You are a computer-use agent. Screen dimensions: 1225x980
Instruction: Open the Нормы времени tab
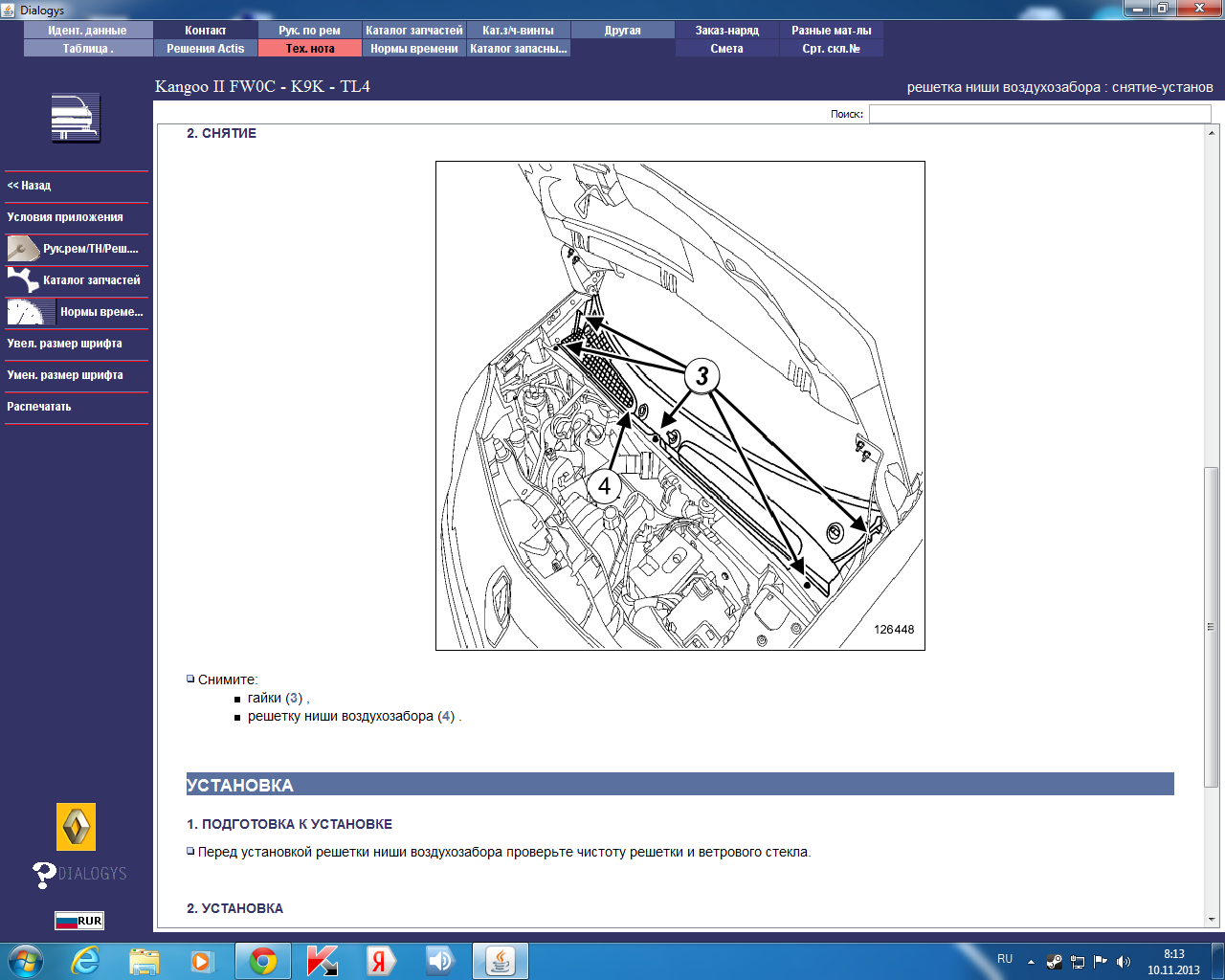414,49
